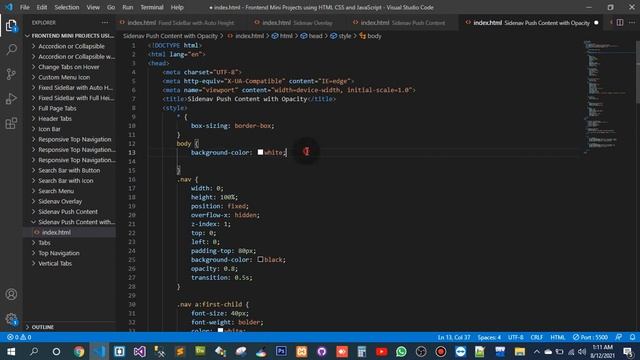Click the HTML language mode selector
Viewport: 640px width, 360px height.
coord(558,337)
